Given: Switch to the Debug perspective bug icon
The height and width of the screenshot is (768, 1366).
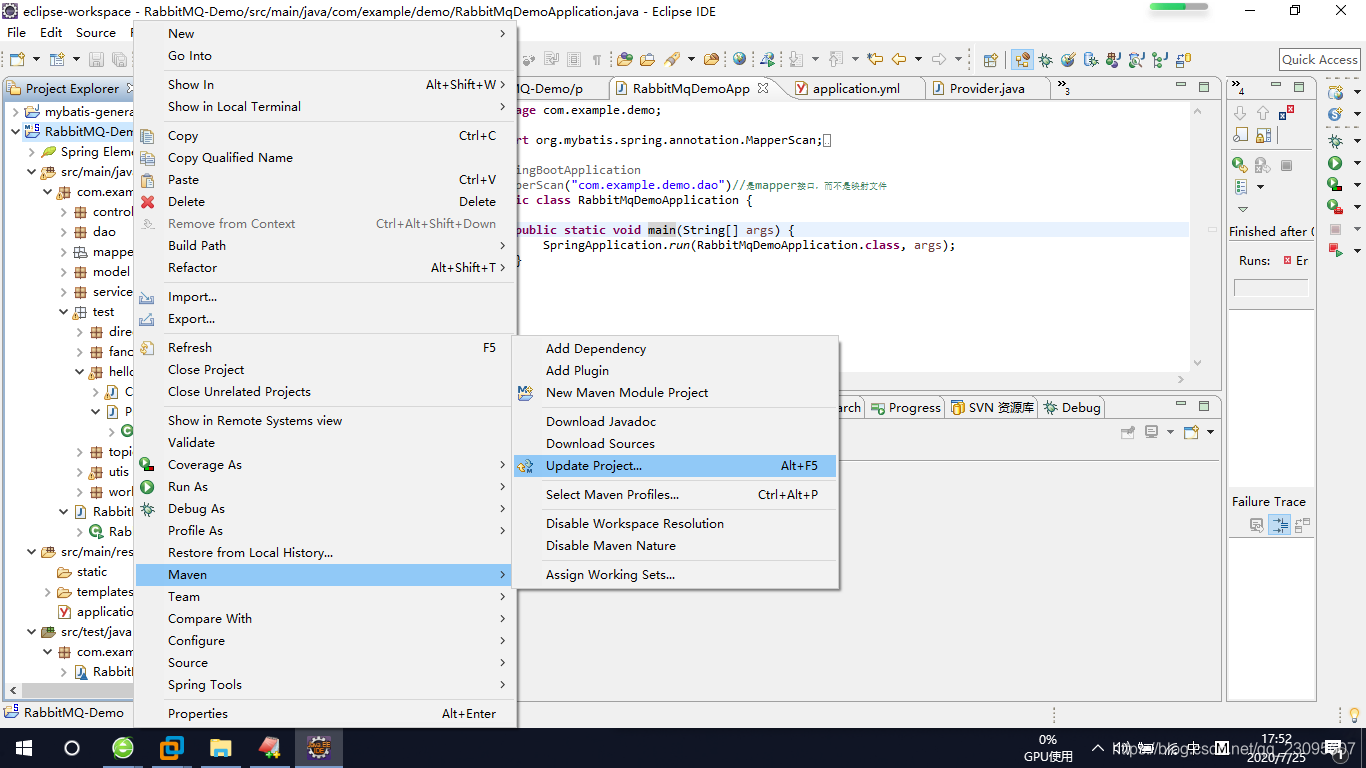Looking at the screenshot, I should click(x=1045, y=59).
